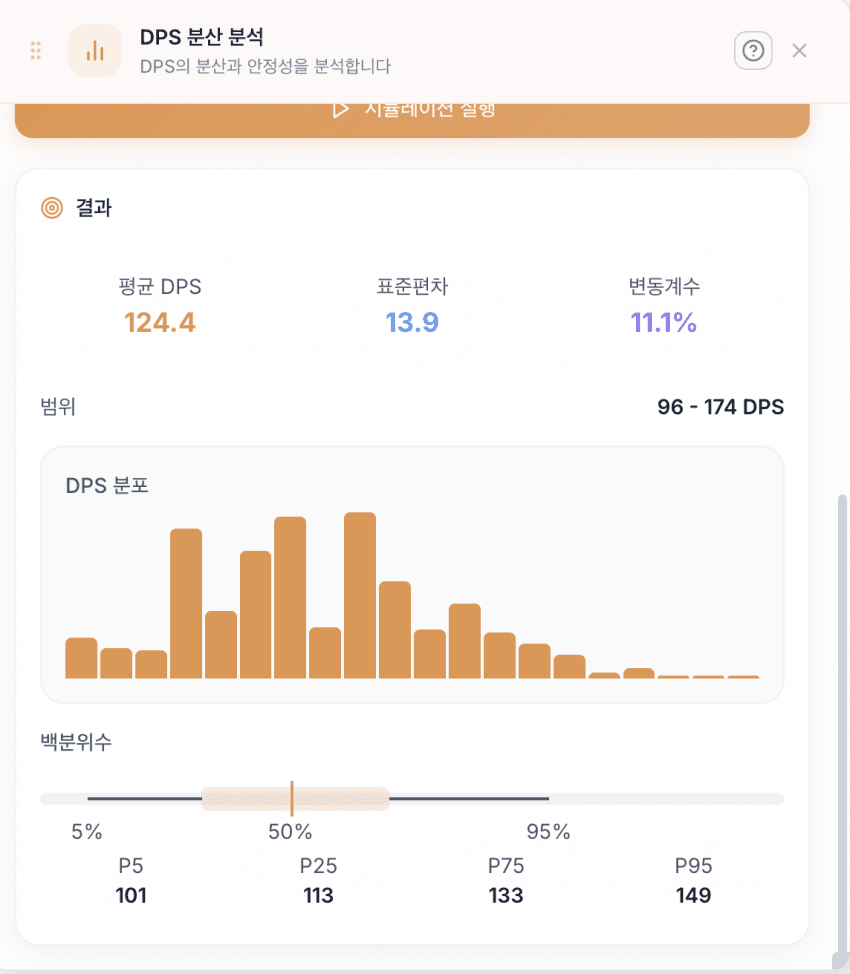Click the rightmost bar in DPS 분포 histogram
Screen dimensions: 850x974
click(743, 677)
